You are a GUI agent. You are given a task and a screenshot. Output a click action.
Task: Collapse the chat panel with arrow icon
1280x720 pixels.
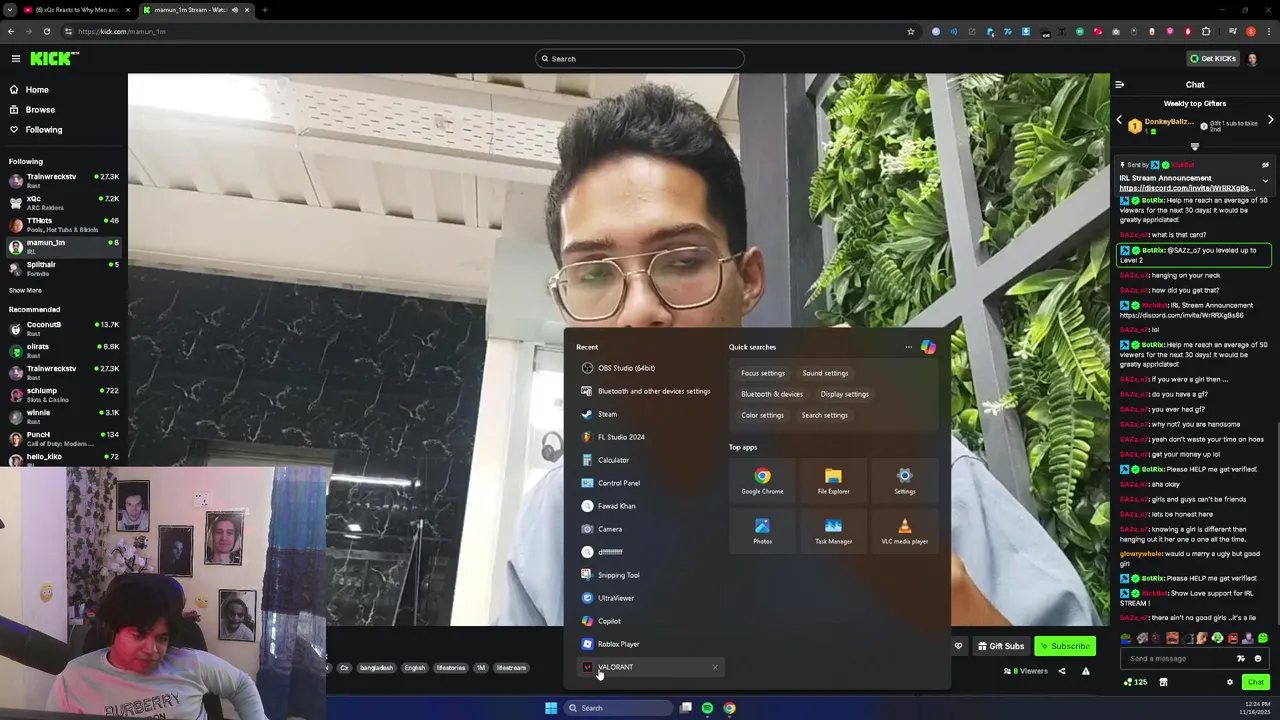(x=1120, y=85)
